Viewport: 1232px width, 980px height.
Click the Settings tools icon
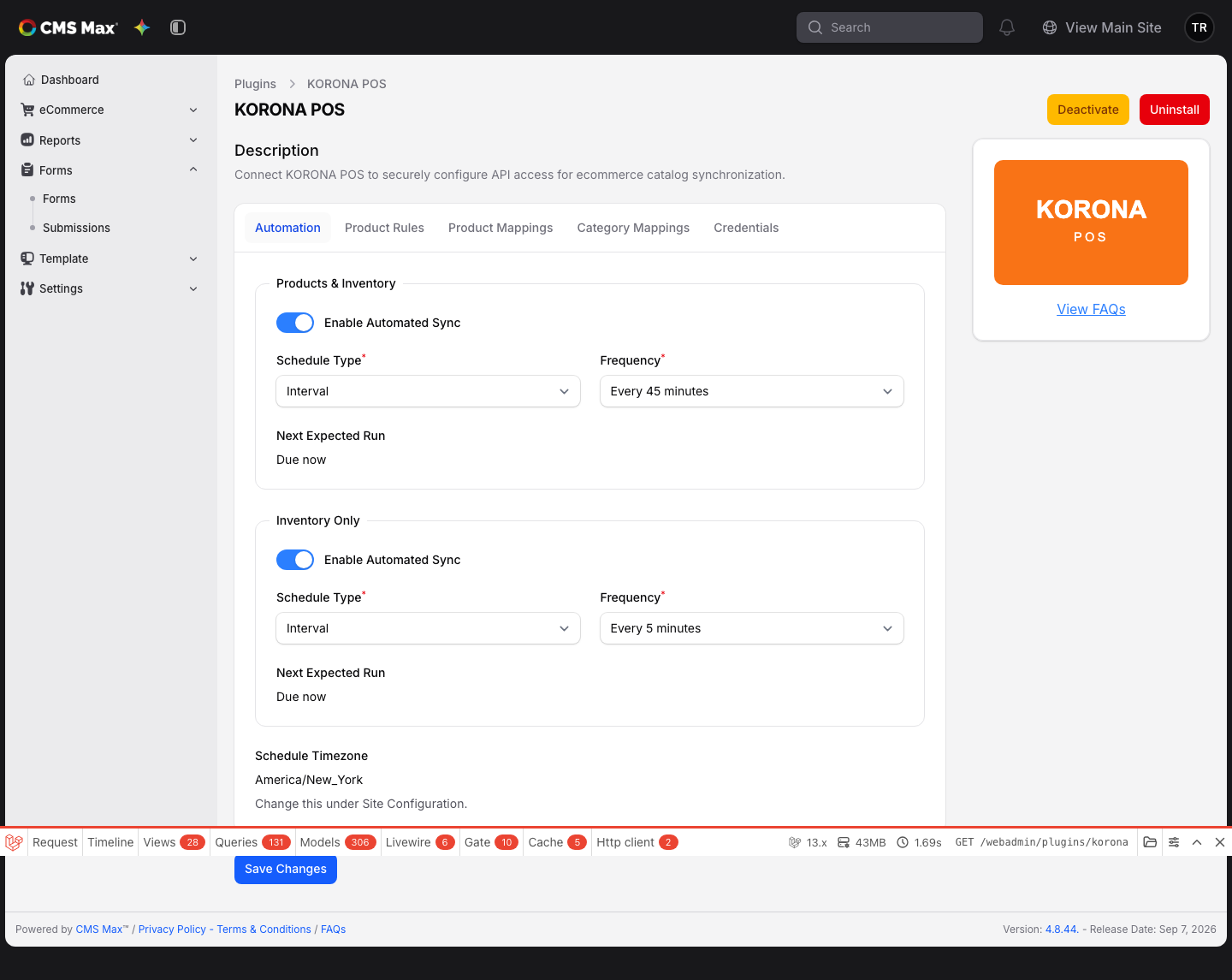pyautogui.click(x=27, y=288)
